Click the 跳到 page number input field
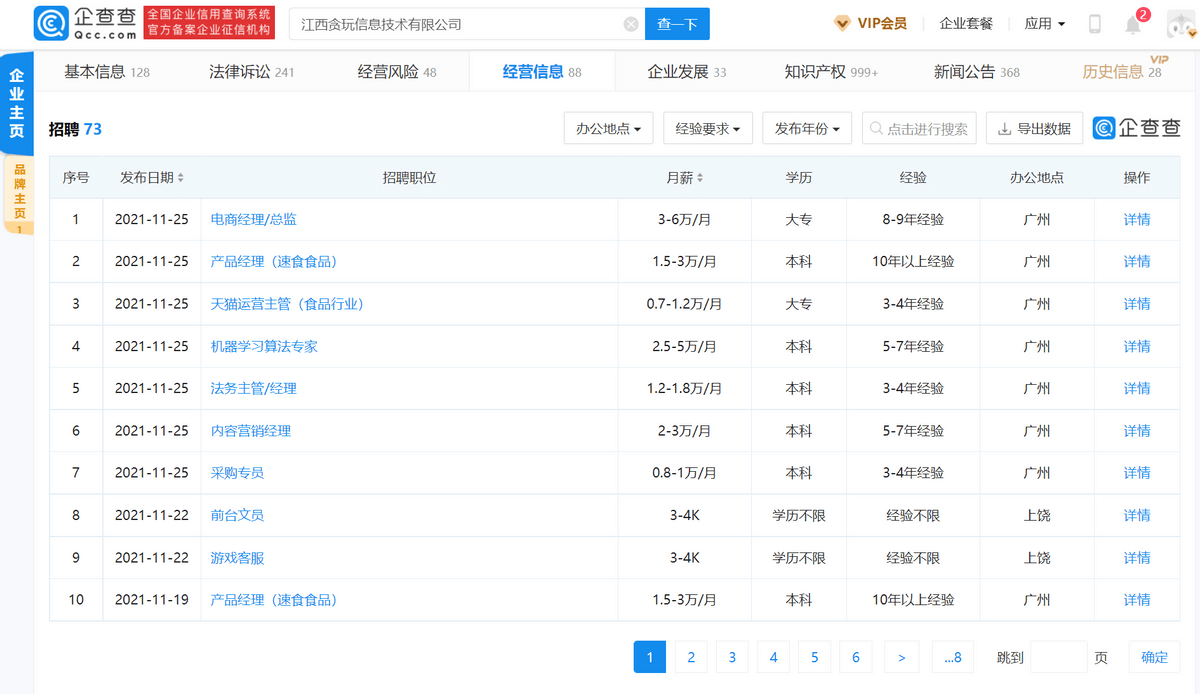 1058,657
